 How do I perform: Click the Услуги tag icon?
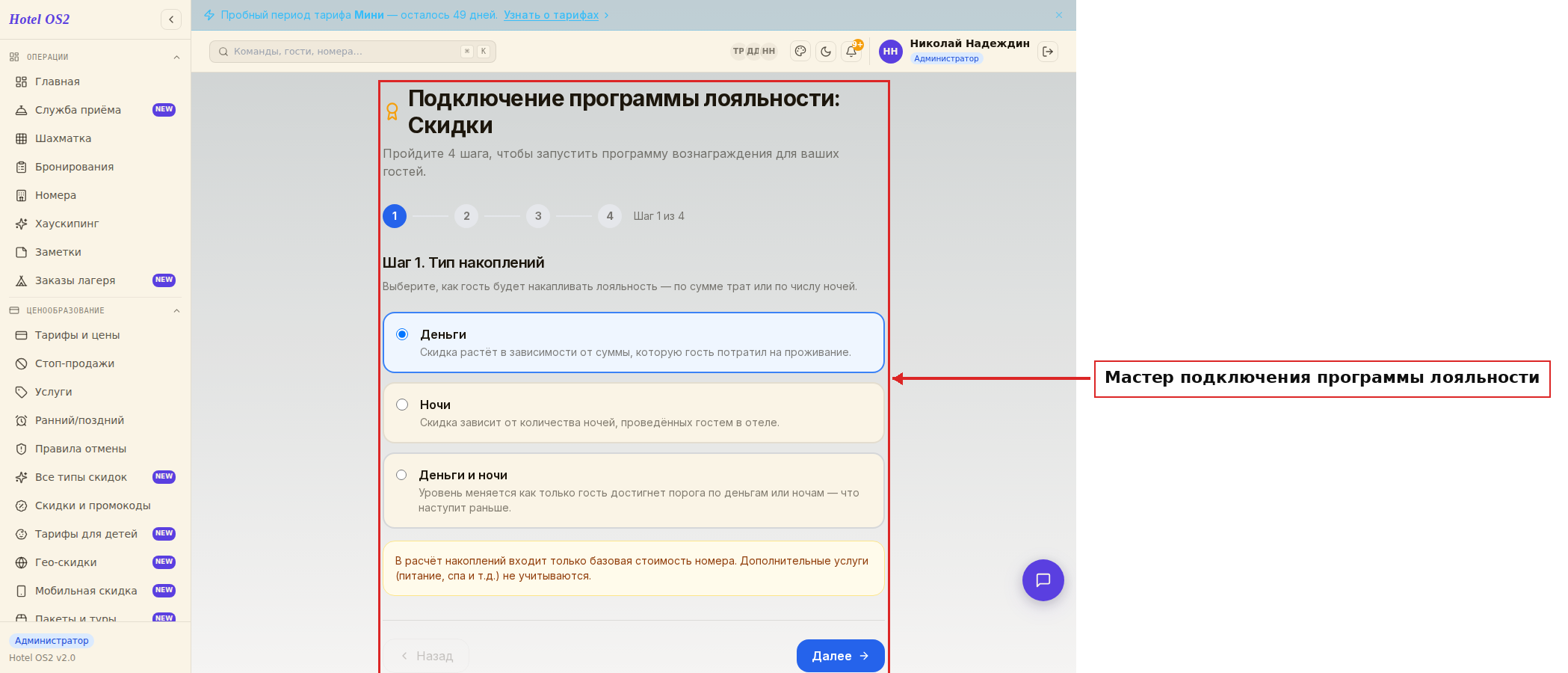point(21,392)
